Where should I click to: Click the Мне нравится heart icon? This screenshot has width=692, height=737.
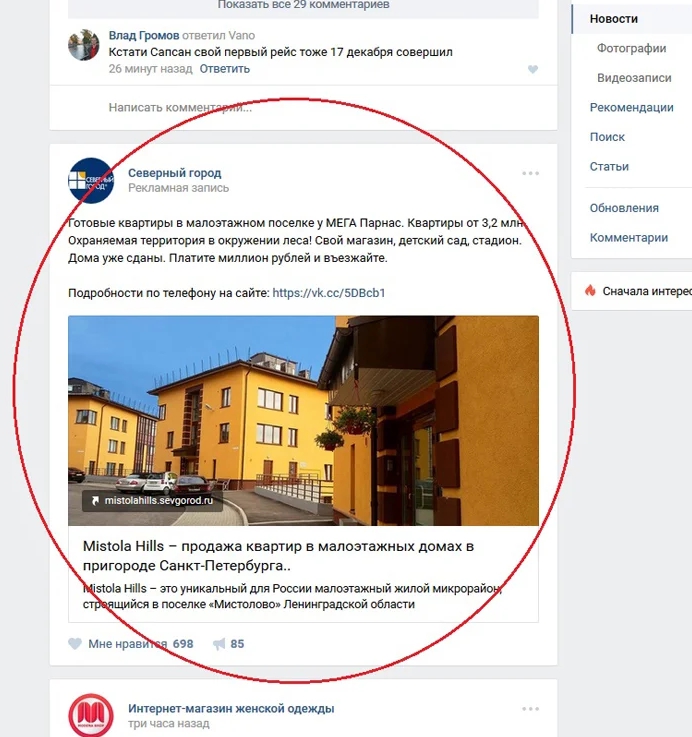click(75, 643)
